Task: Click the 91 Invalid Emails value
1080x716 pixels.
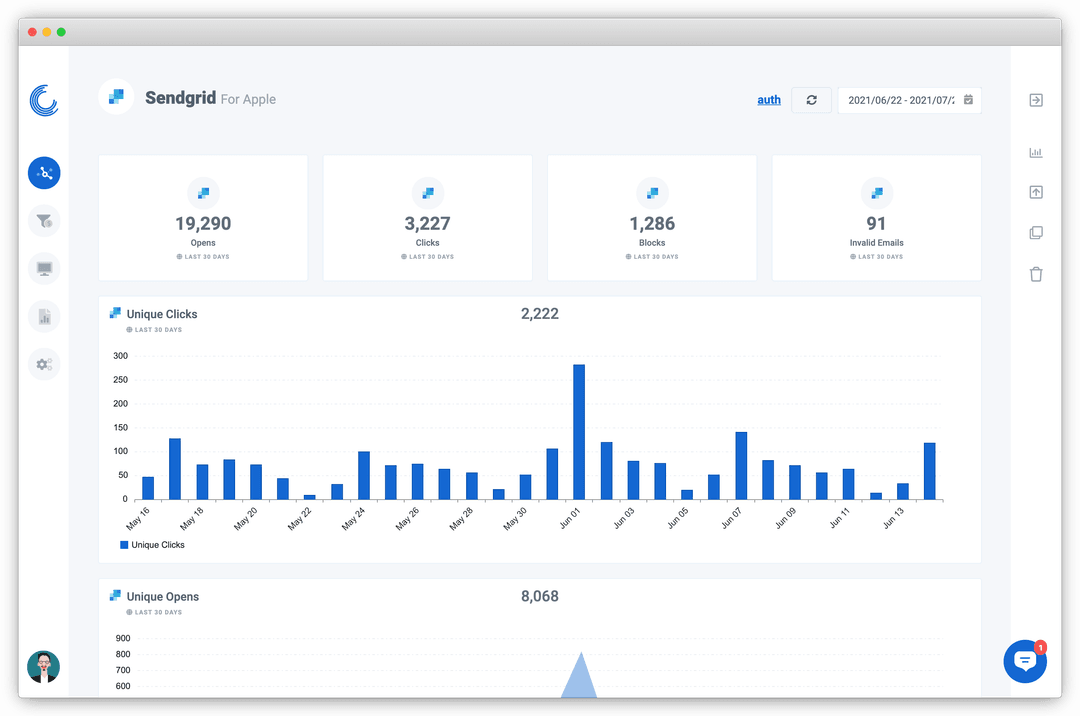Action: [876, 224]
